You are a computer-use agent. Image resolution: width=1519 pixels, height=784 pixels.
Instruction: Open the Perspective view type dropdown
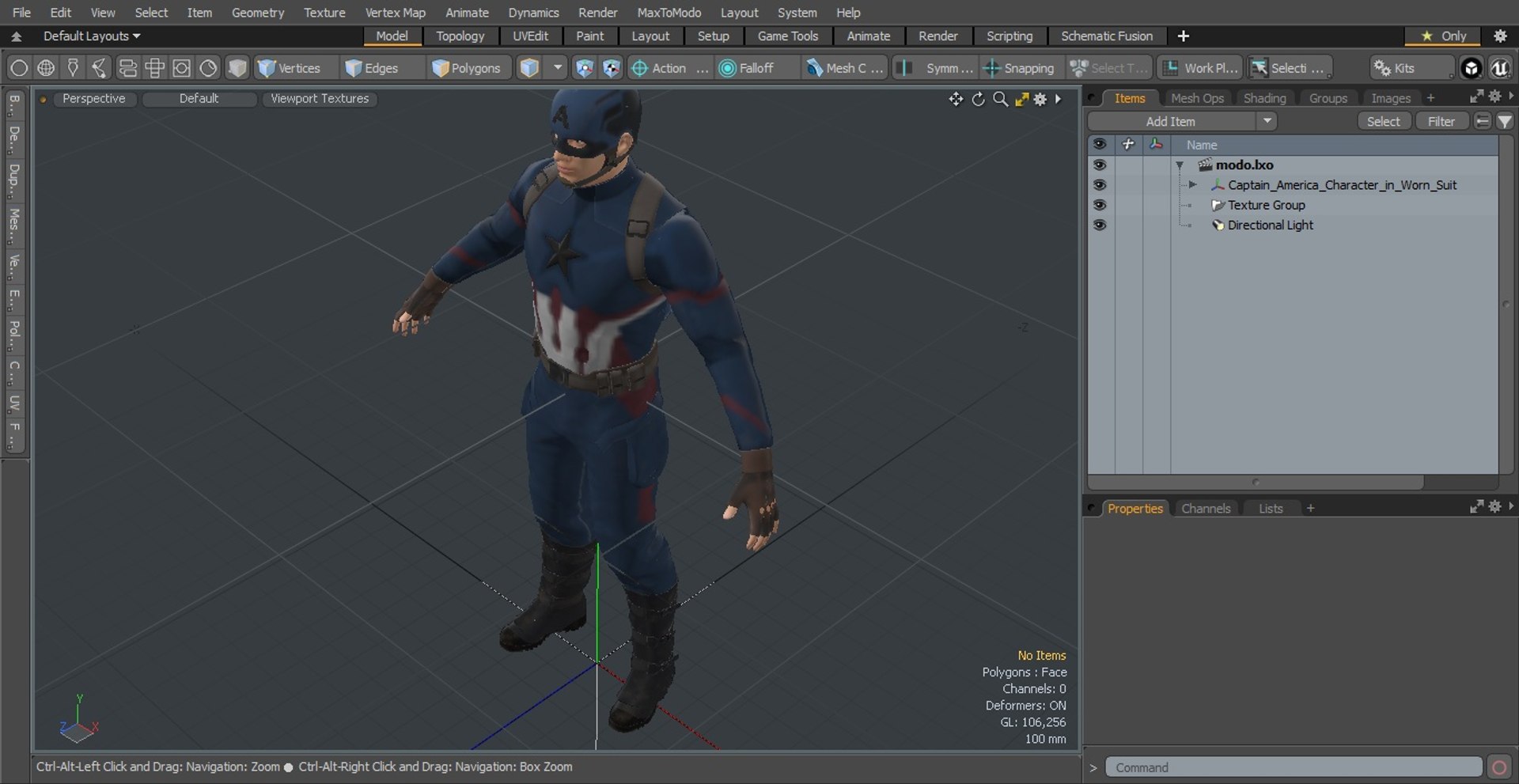click(93, 99)
